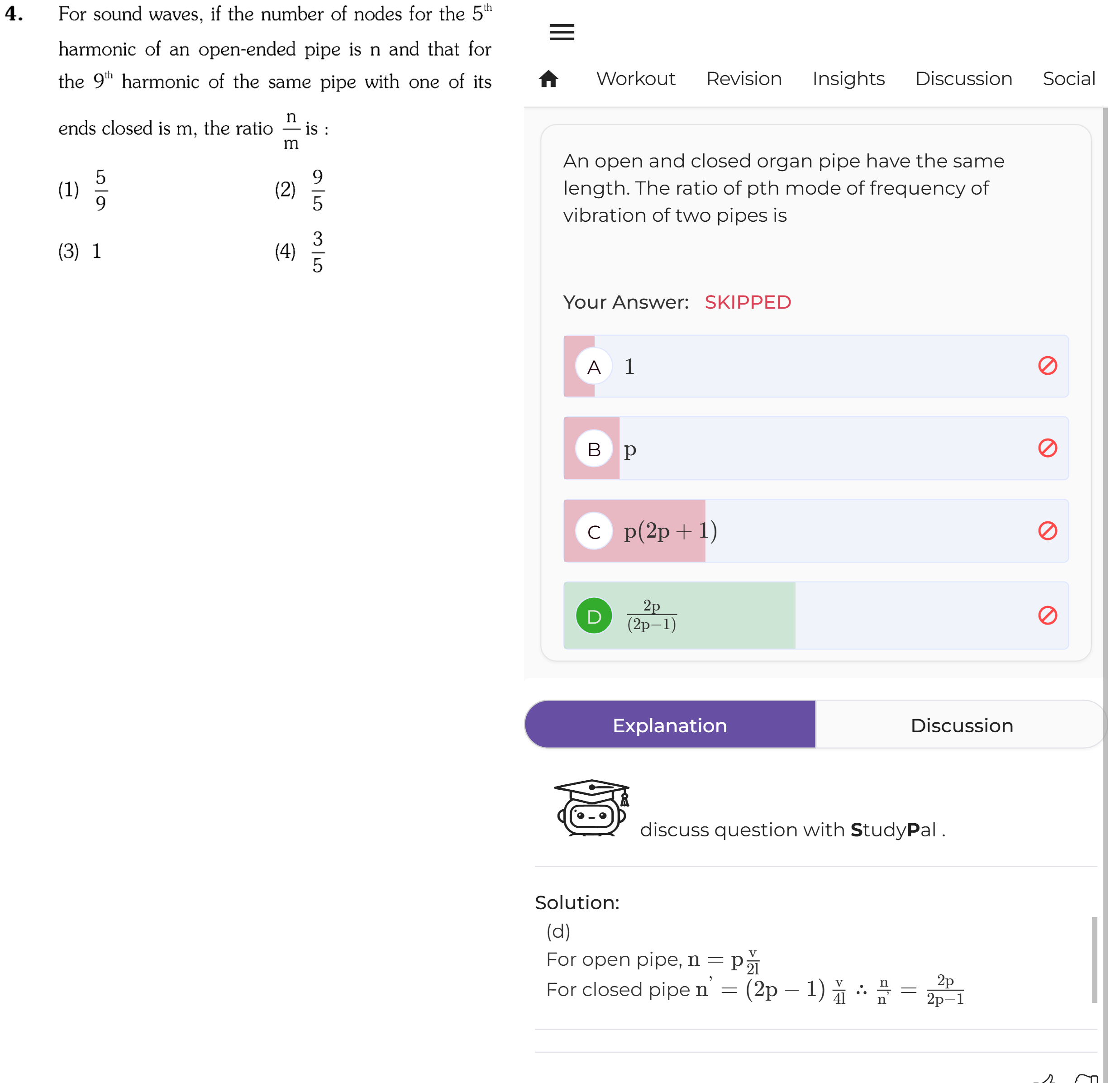
Task: Switch to the Discussion panel button
Action: (961, 725)
